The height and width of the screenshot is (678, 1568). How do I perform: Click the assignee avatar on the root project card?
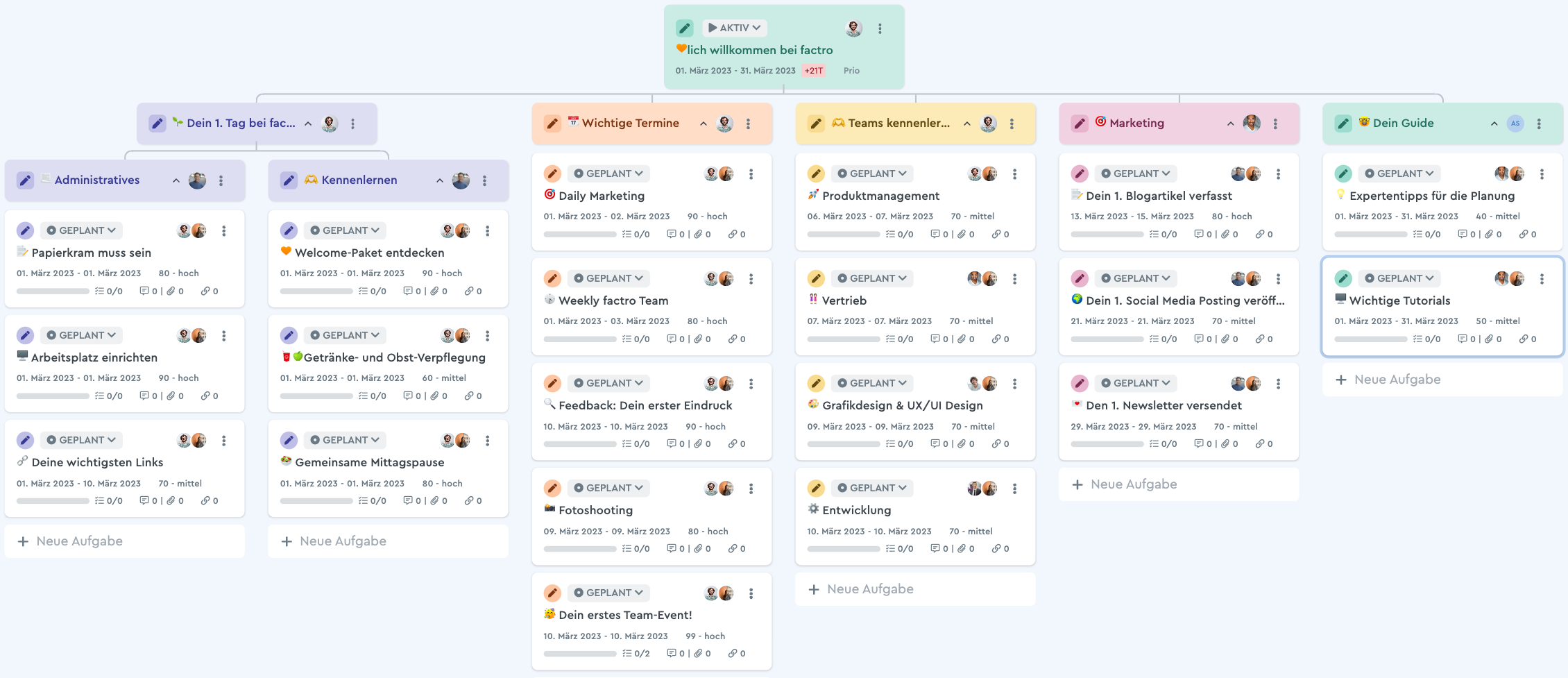click(x=854, y=28)
